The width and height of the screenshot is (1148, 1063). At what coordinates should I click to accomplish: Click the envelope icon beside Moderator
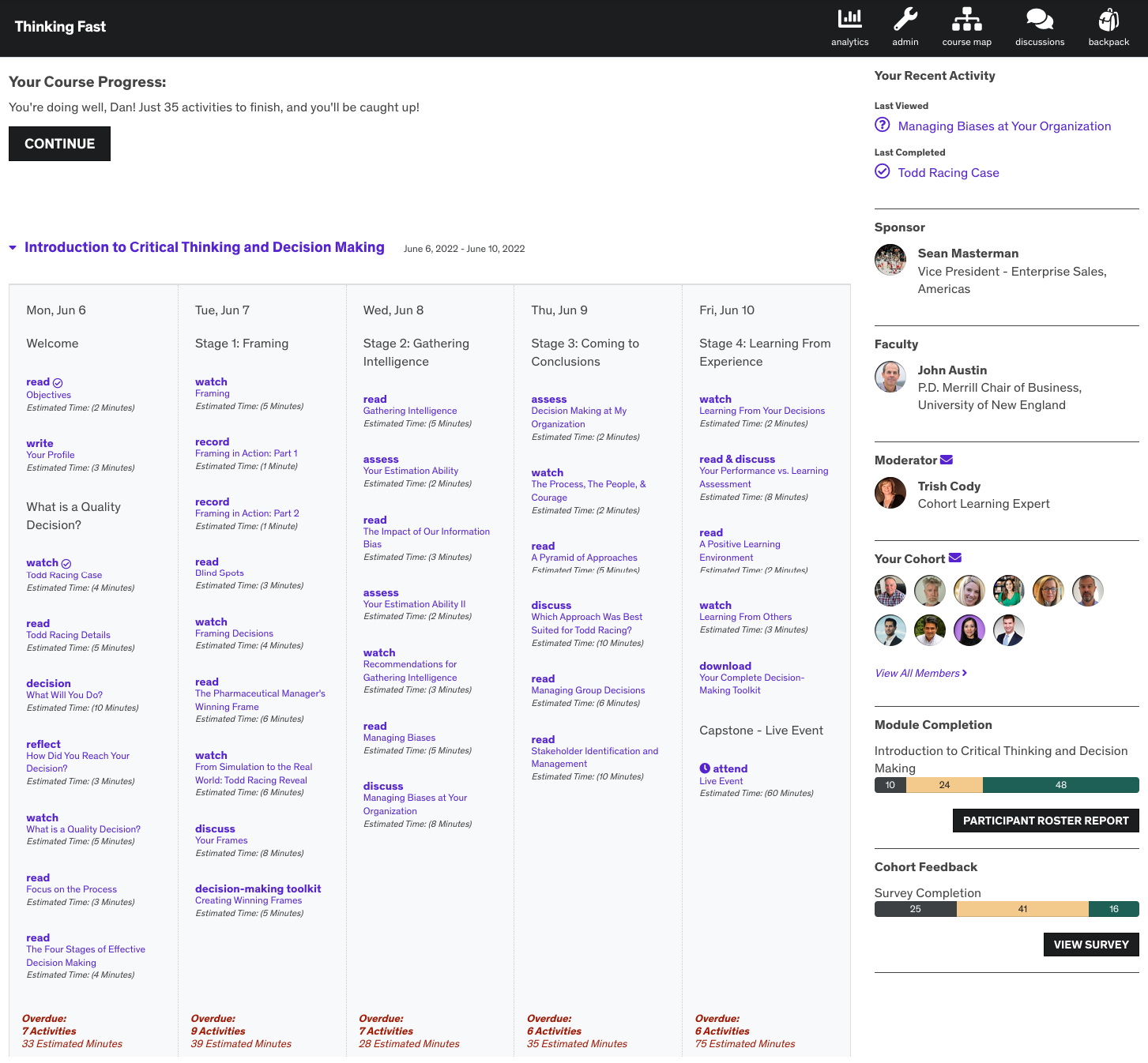[x=947, y=460]
